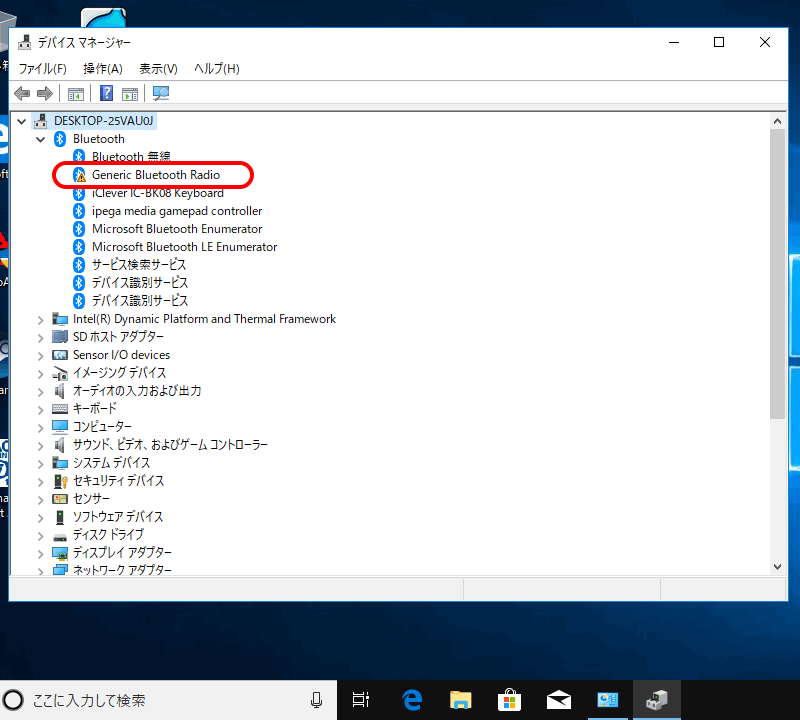Click the Back arrow toolbar icon

point(22,94)
